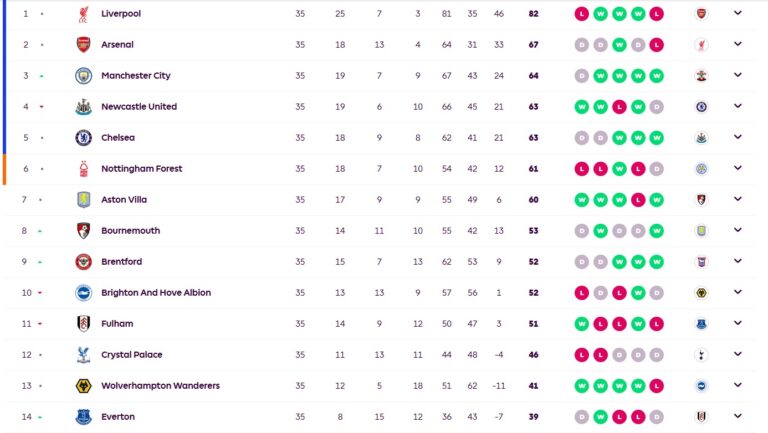Click the last form result circle for Arsenal
This screenshot has width=768, height=433.
point(656,45)
